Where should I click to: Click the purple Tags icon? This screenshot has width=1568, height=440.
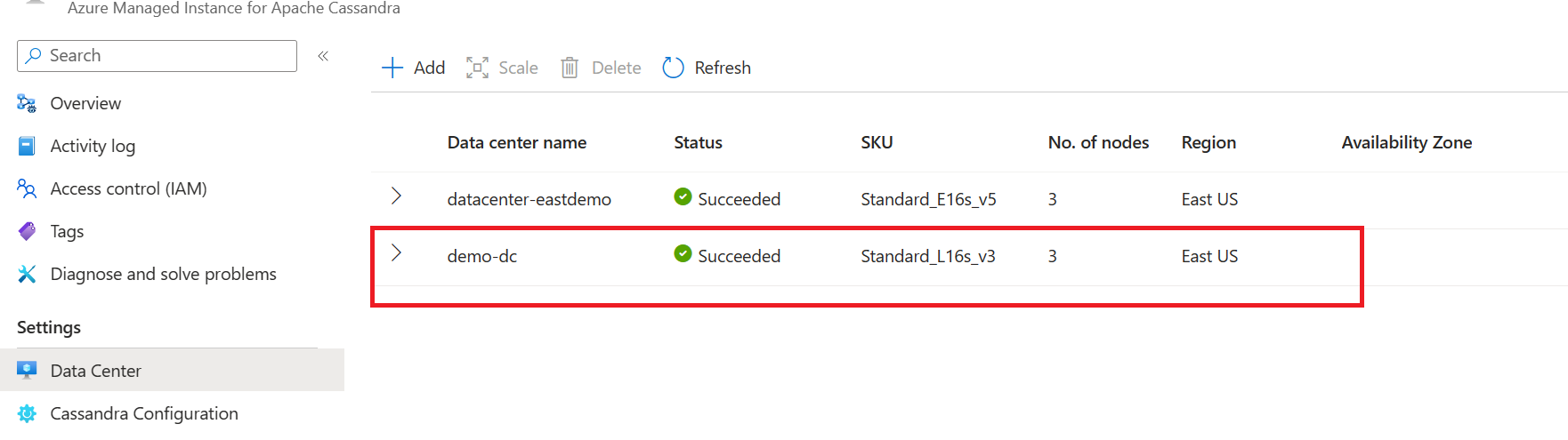click(27, 231)
